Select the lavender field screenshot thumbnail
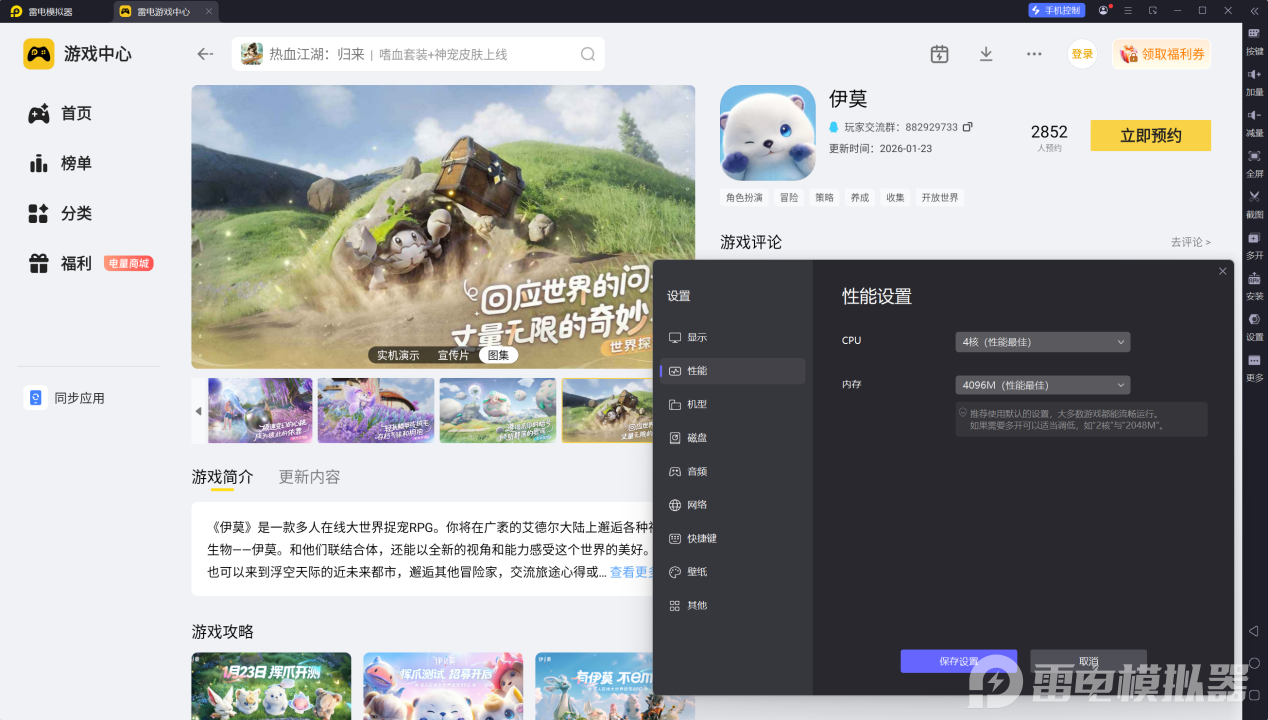Image resolution: width=1268 pixels, height=720 pixels. pos(376,410)
